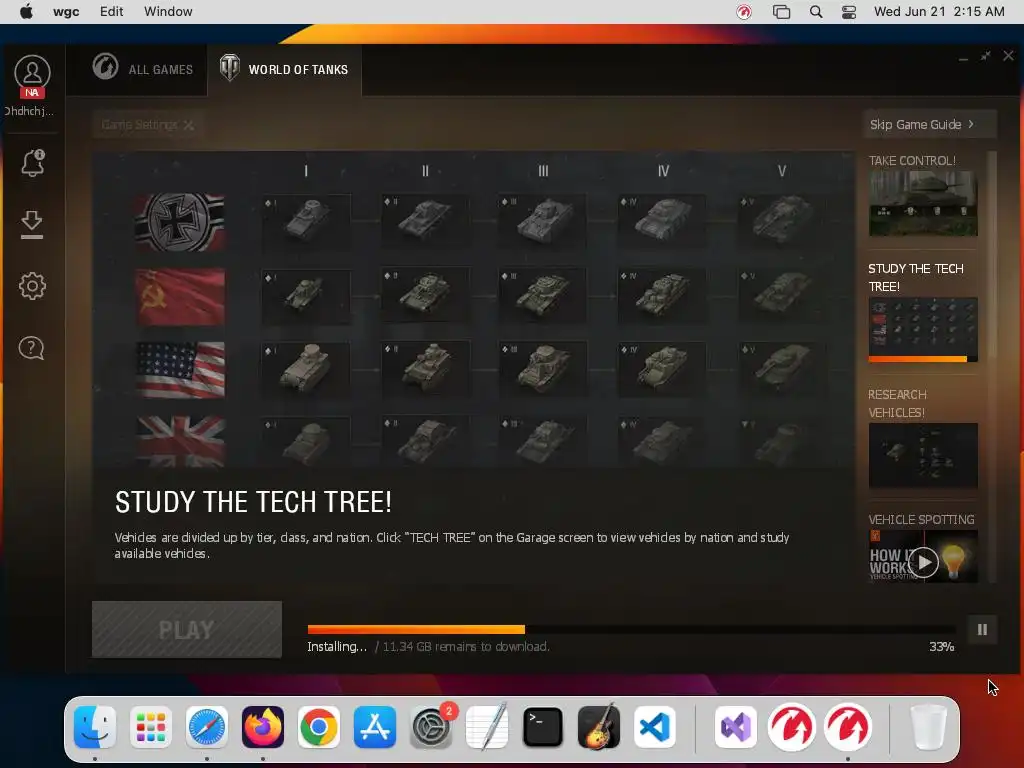
Task: Open STUDY THE TECH TREE! guide thumbnail
Action: 923,328
